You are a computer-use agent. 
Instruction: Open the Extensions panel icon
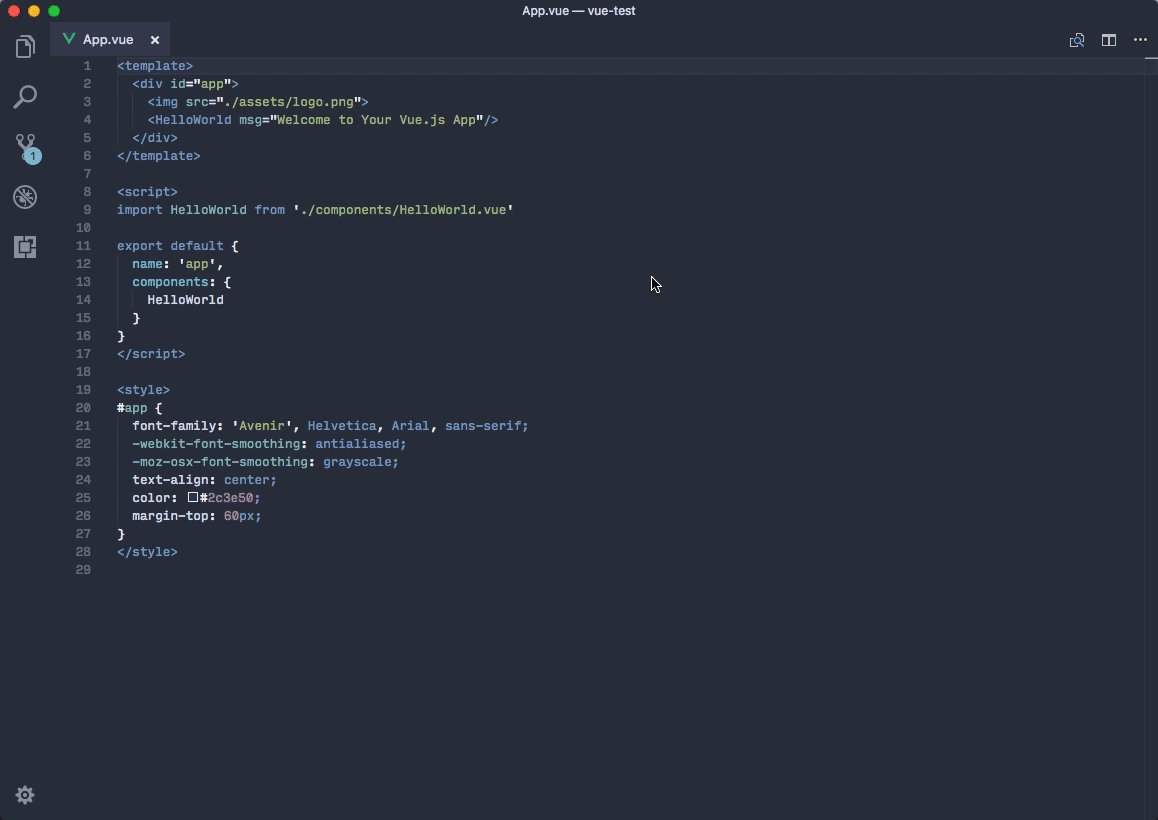tap(25, 247)
